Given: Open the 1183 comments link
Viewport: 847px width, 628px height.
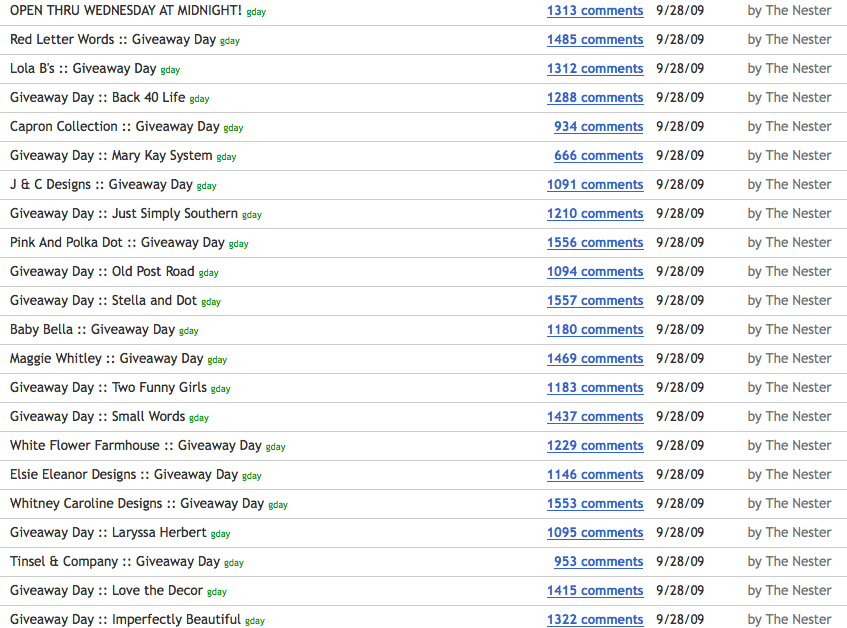Looking at the screenshot, I should (595, 387).
